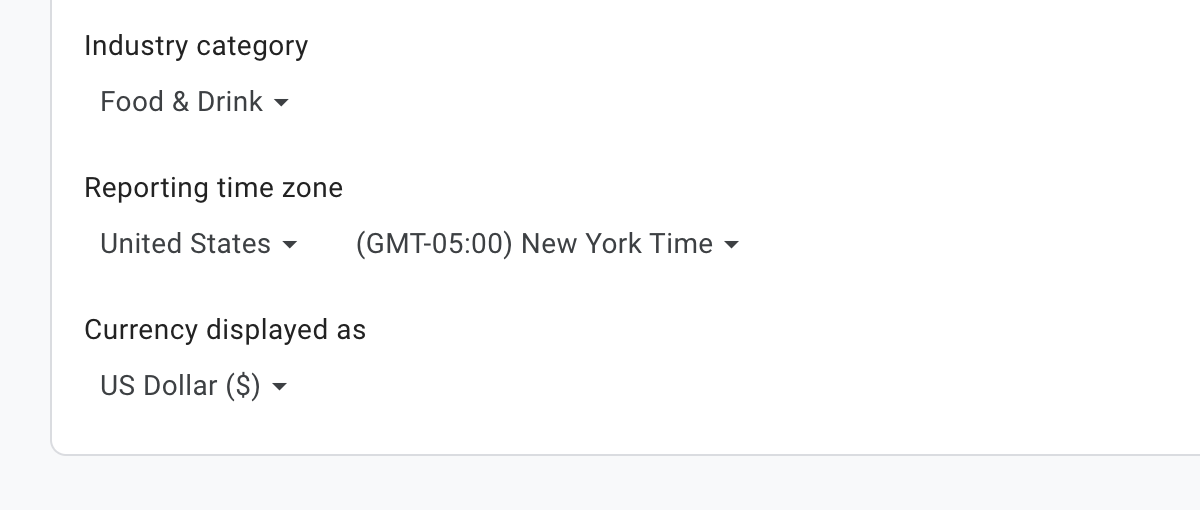Image resolution: width=1200 pixels, height=510 pixels.
Task: Expand the currency selector arrow
Action: [x=280, y=387]
